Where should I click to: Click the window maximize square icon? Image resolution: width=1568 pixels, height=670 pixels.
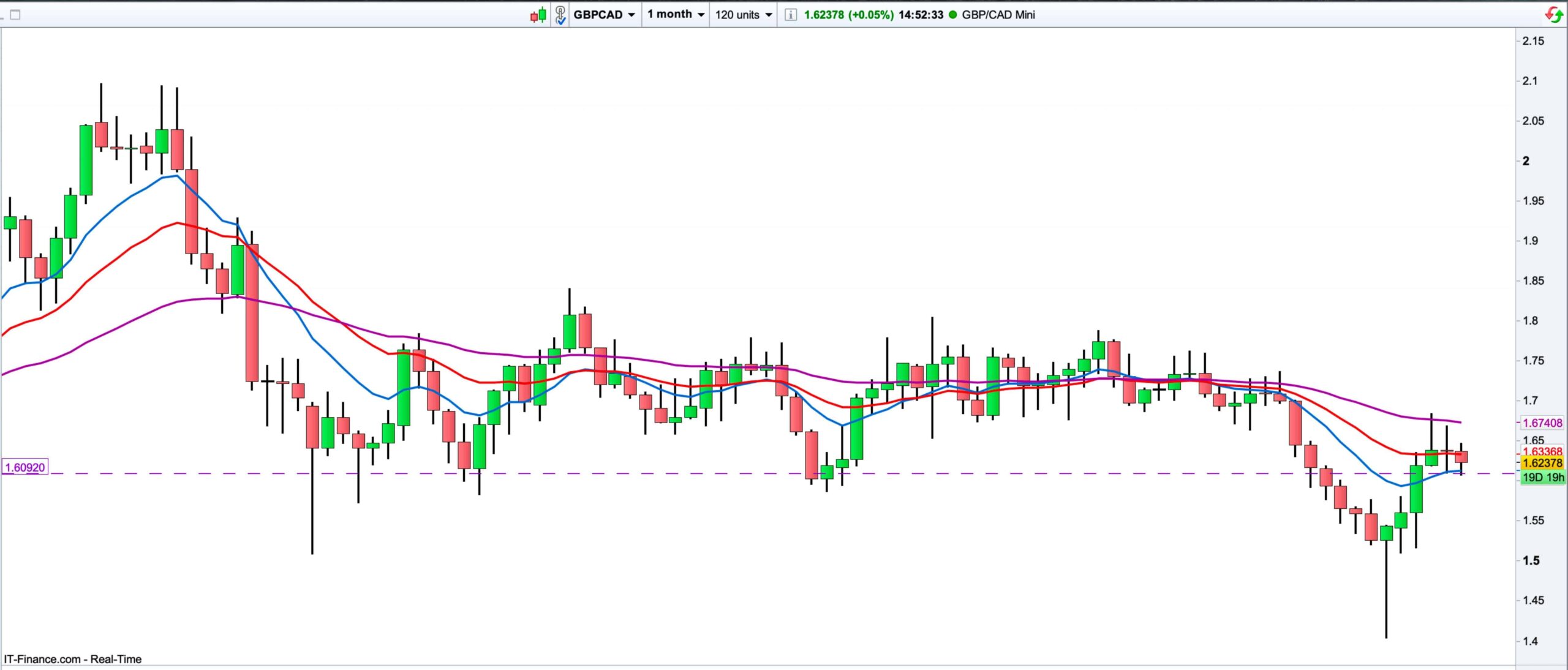coord(16,15)
